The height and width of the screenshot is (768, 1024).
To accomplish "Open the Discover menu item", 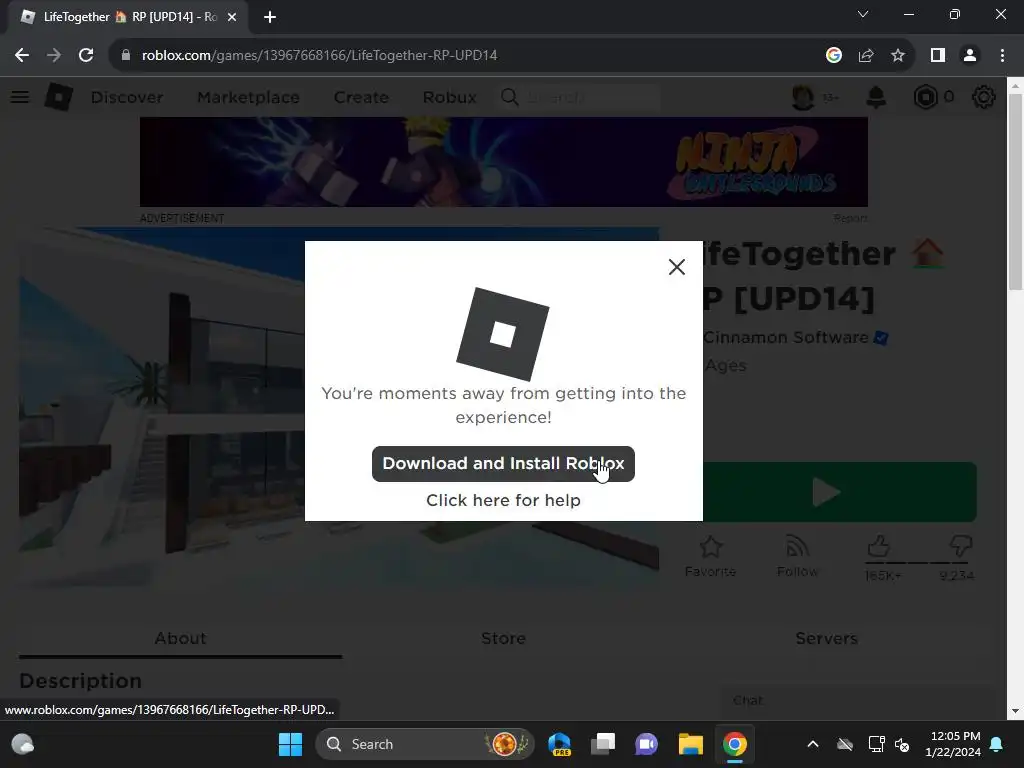I will [x=127, y=97].
